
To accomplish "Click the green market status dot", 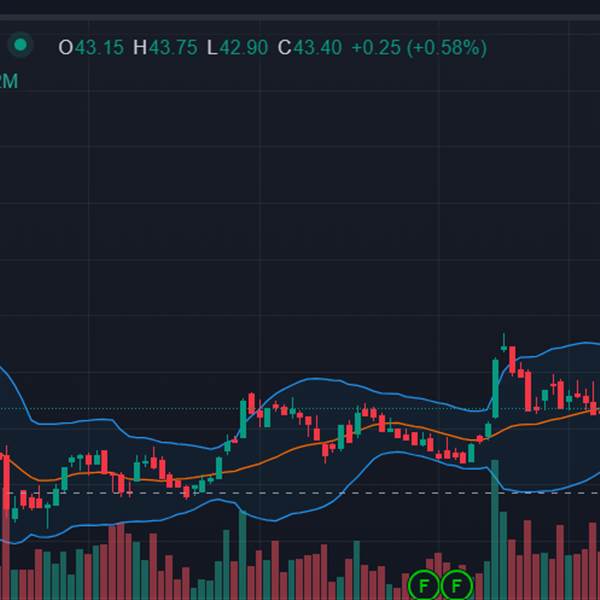I will (20, 45).
